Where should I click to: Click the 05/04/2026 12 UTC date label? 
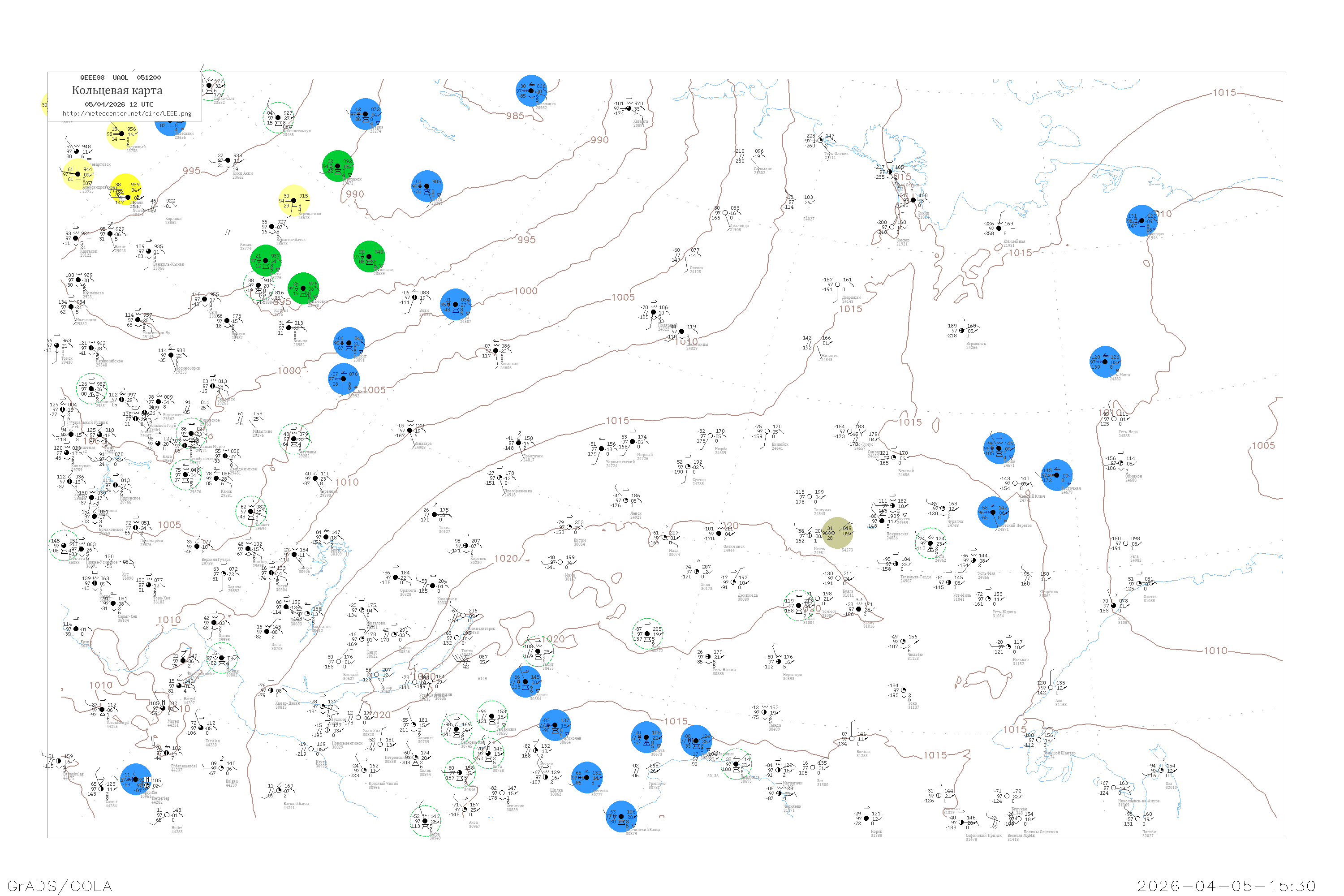pyautogui.click(x=119, y=104)
